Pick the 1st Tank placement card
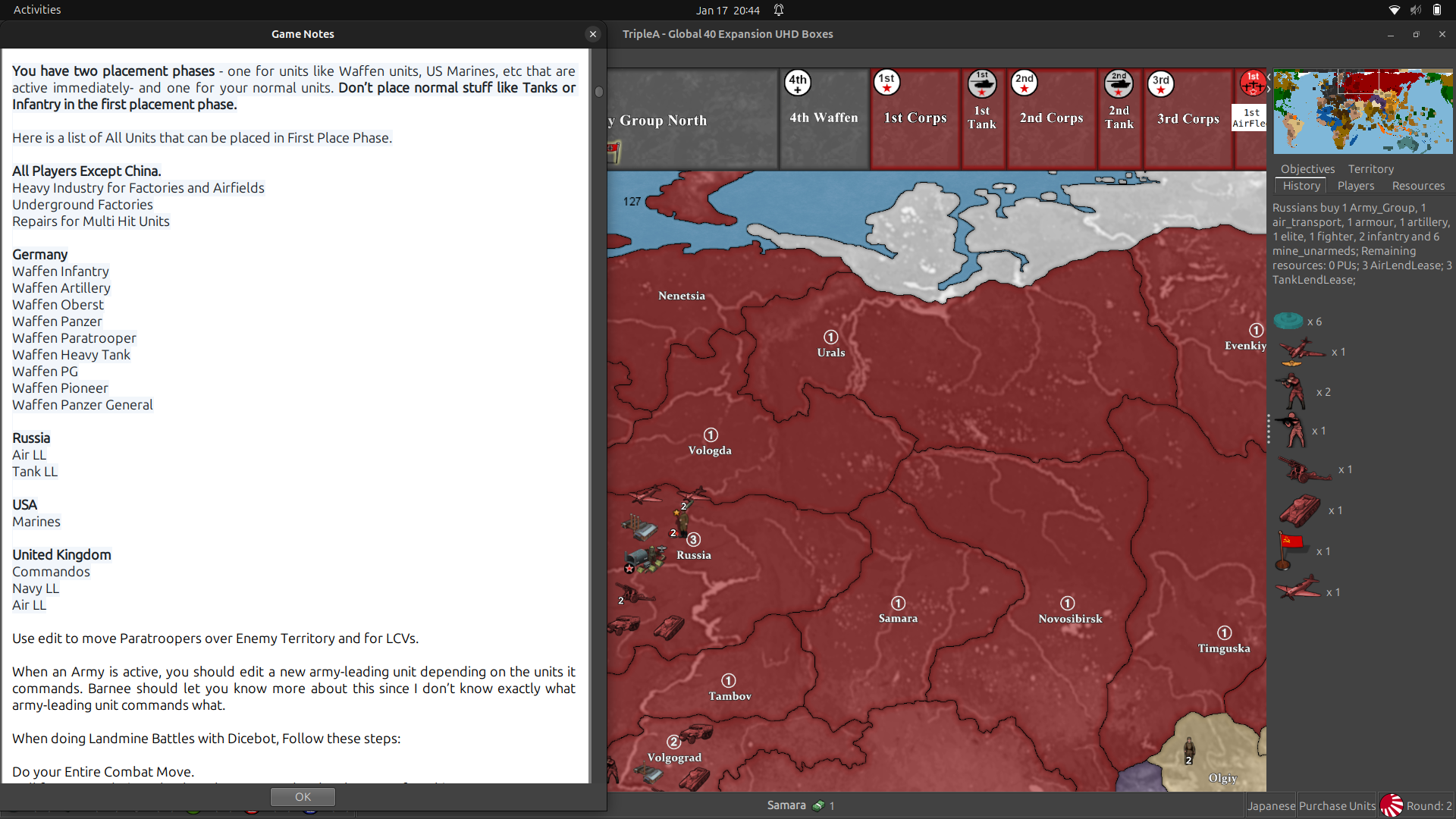The width and height of the screenshot is (1456, 819). coord(982,118)
